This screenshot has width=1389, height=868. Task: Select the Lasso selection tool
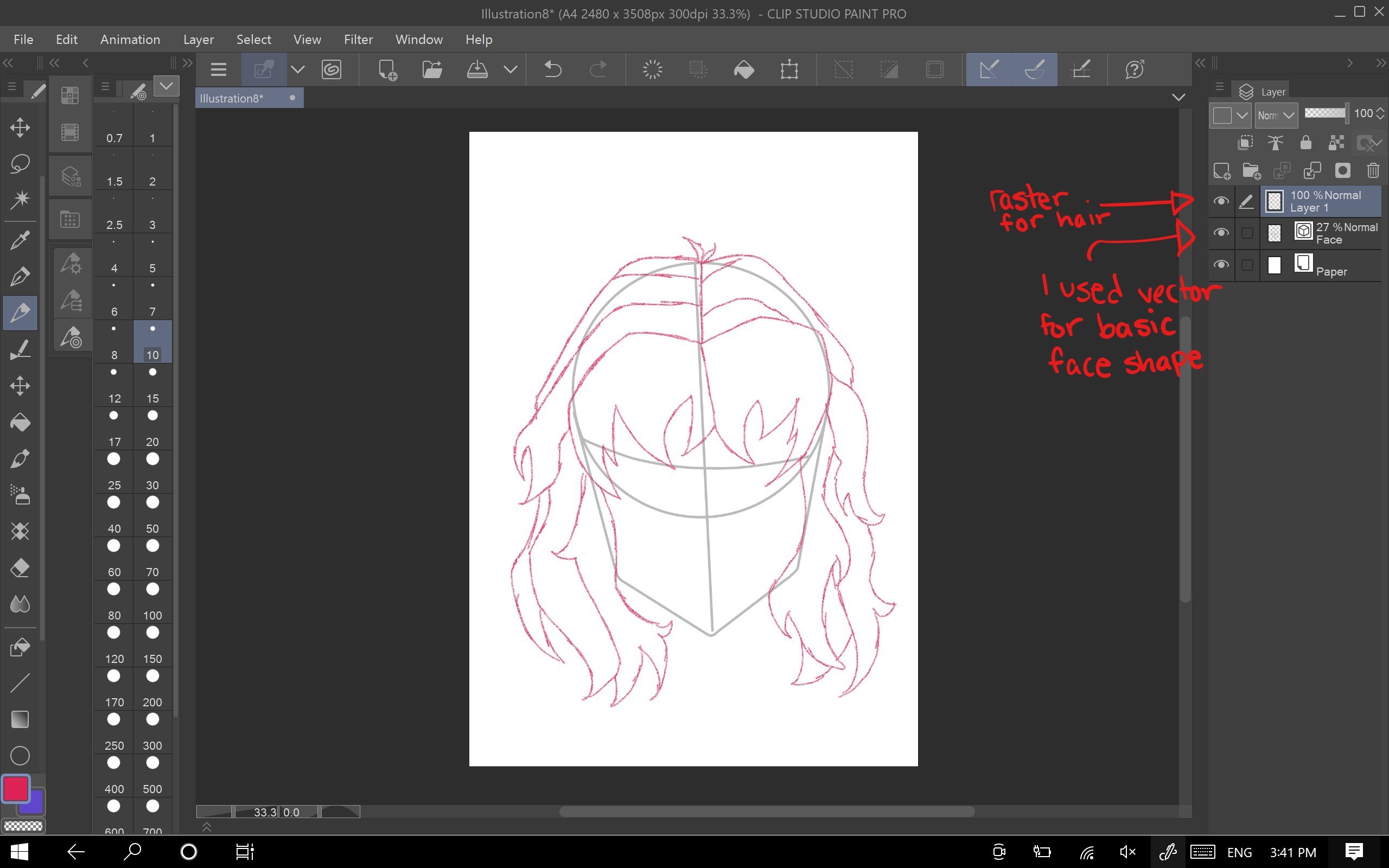point(20,164)
